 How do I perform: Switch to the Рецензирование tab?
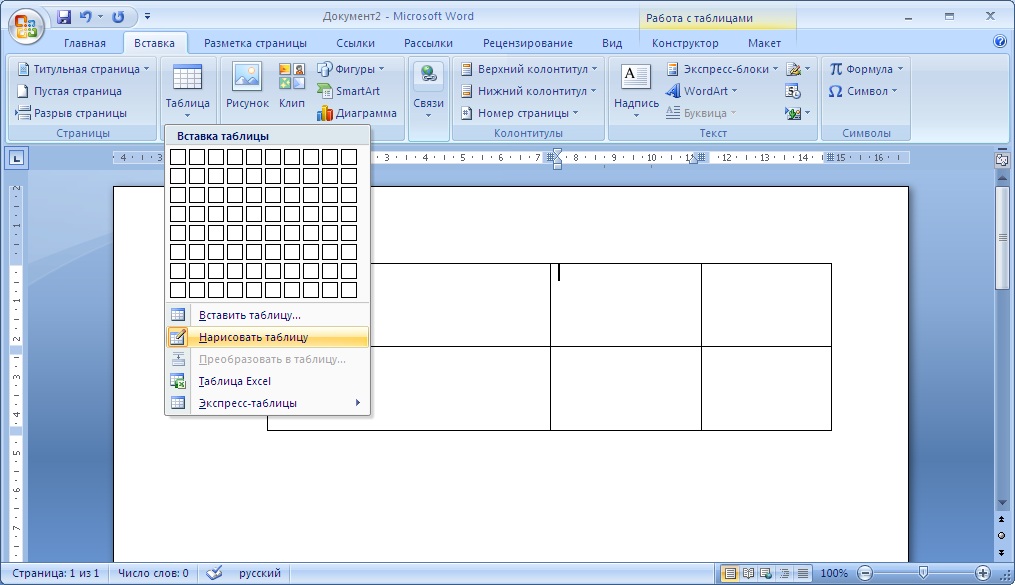pyautogui.click(x=528, y=43)
